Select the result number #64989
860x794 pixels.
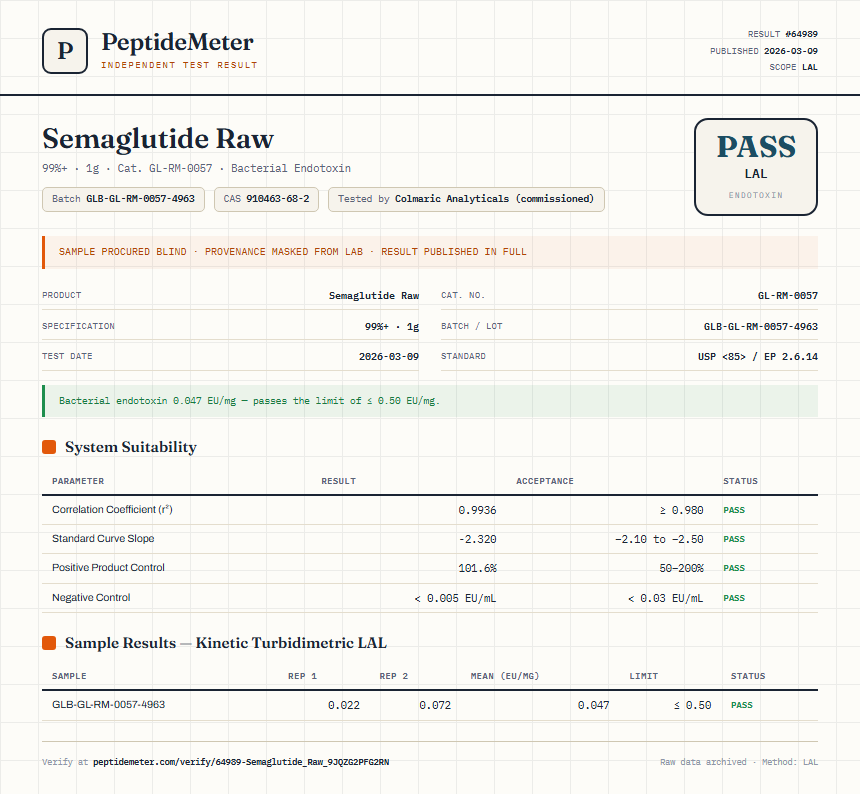click(801, 34)
